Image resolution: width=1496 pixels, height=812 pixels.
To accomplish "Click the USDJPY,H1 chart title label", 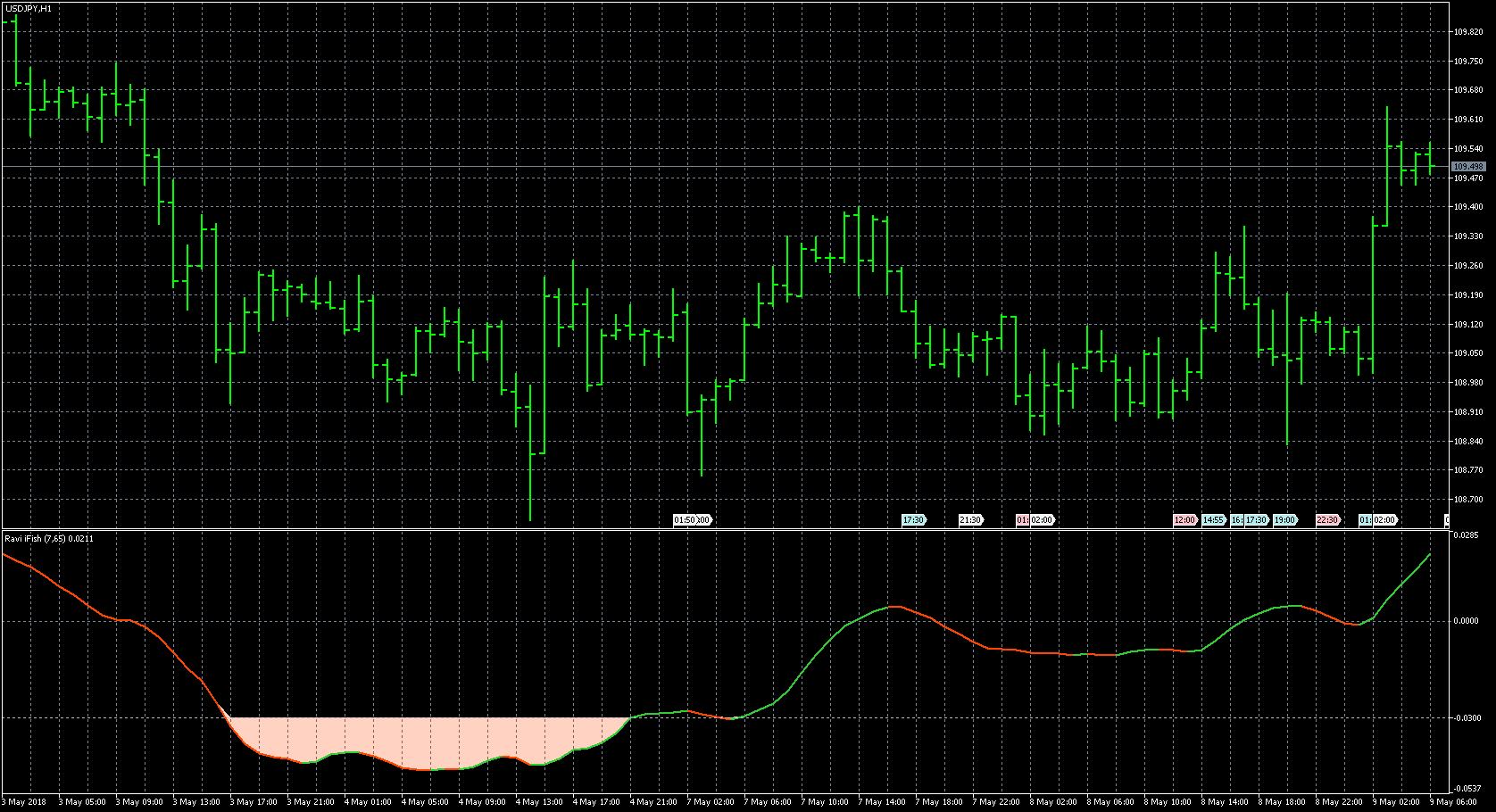I will click(x=29, y=8).
